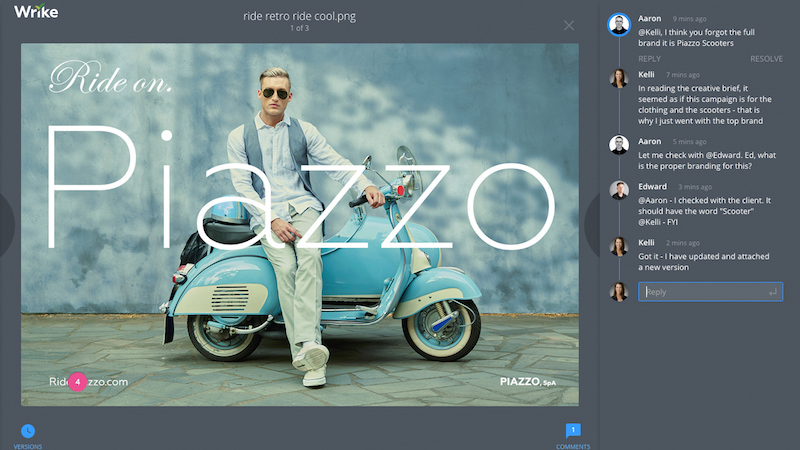
Task: Click the '3 mins ago' timestamp
Action: coord(695,187)
